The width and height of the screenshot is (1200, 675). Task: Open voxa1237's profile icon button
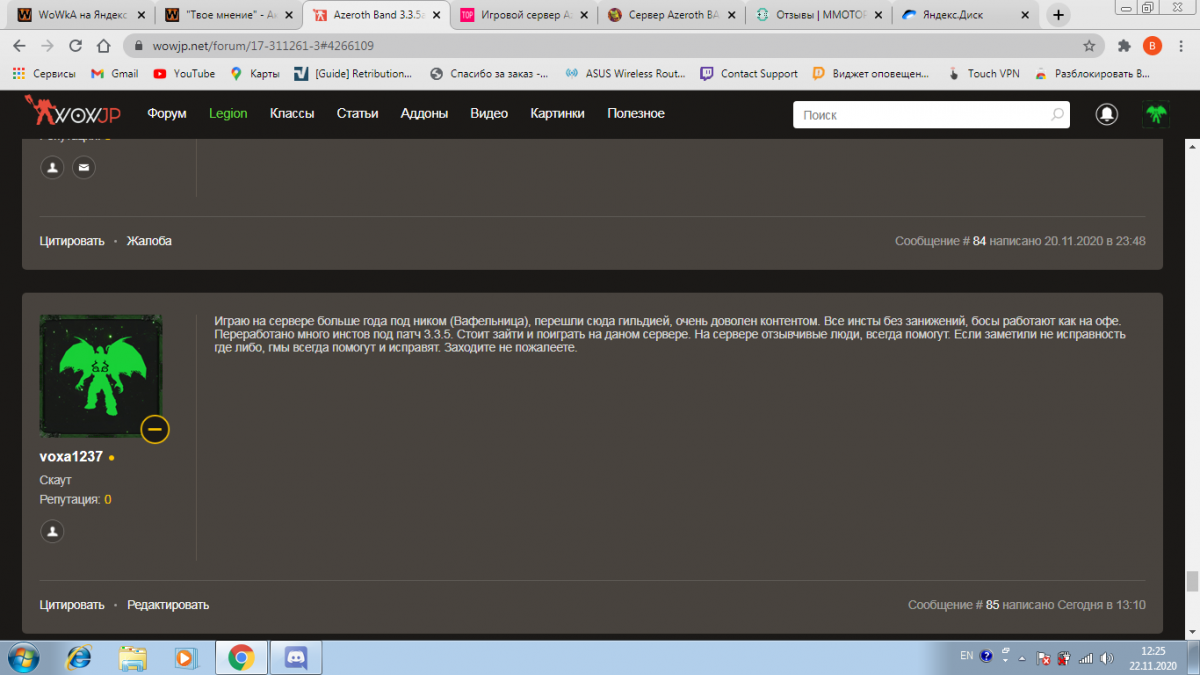click(x=52, y=531)
